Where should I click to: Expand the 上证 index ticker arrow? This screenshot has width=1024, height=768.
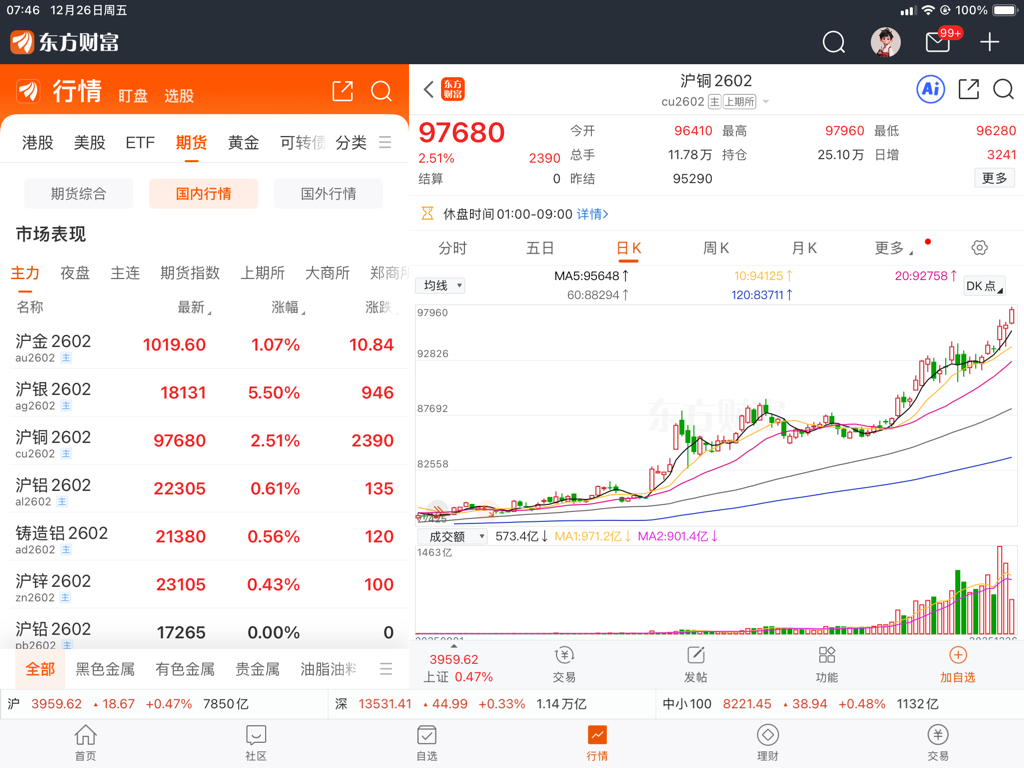click(x=454, y=647)
